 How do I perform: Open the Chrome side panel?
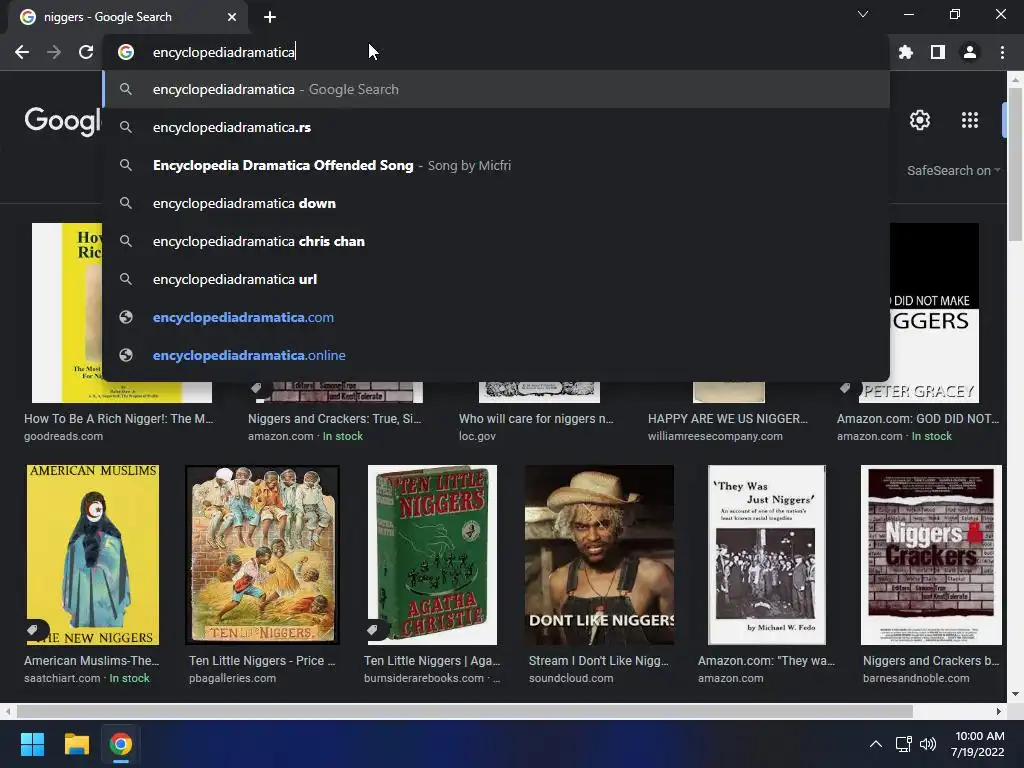click(x=938, y=52)
